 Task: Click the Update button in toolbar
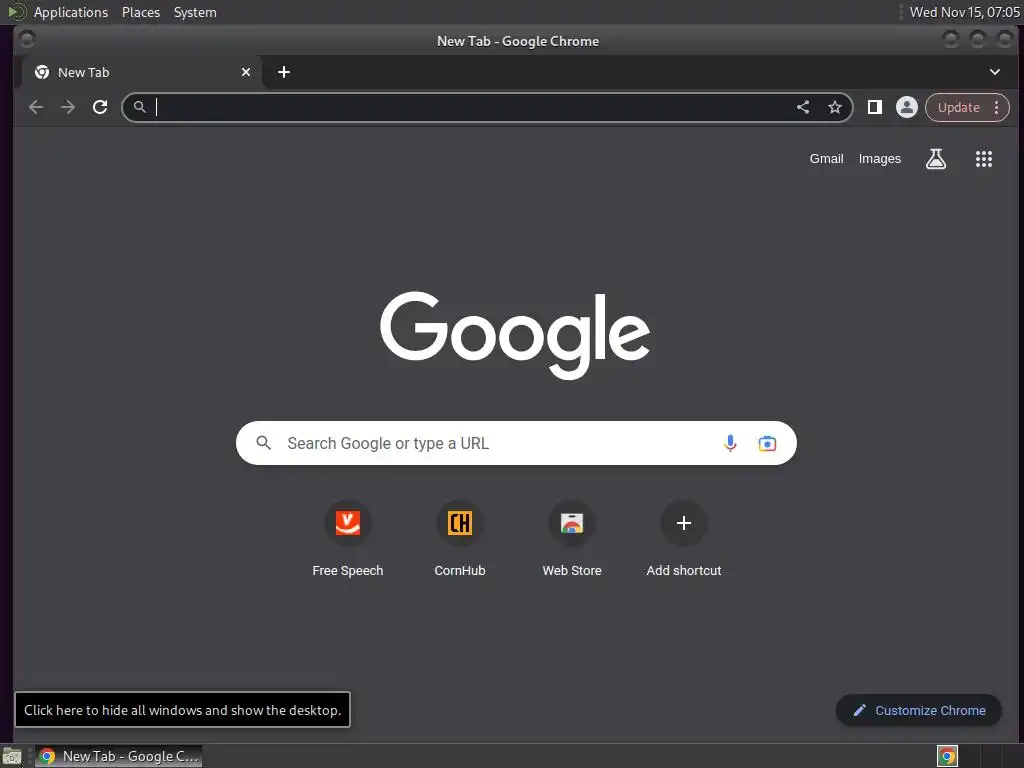point(959,108)
